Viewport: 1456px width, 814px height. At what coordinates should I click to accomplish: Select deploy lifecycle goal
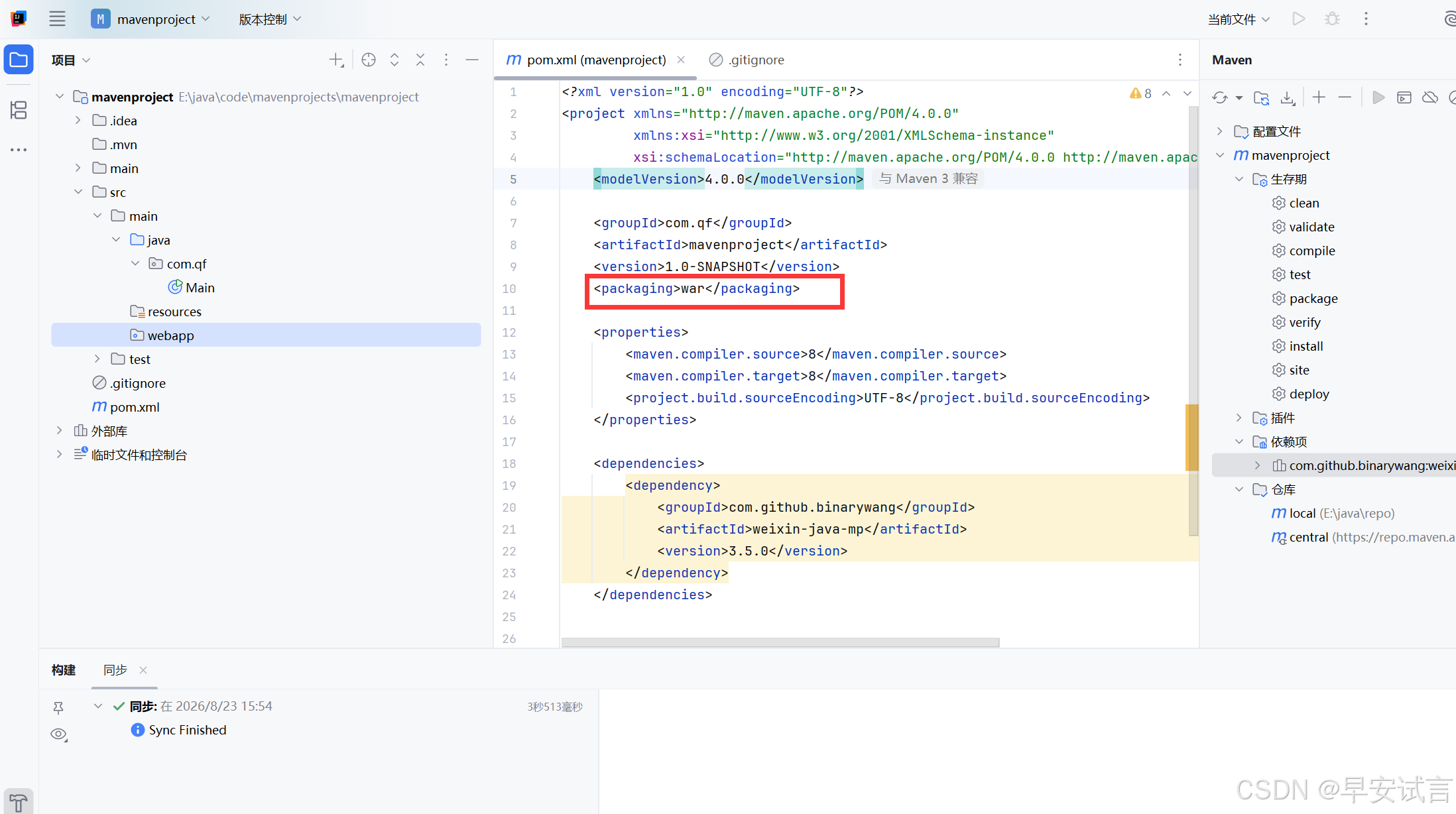(1300, 394)
